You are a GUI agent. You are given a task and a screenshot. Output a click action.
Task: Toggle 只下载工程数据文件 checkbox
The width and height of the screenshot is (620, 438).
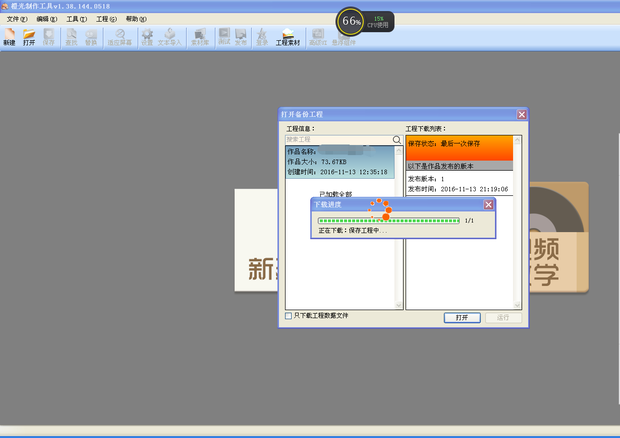(x=290, y=315)
